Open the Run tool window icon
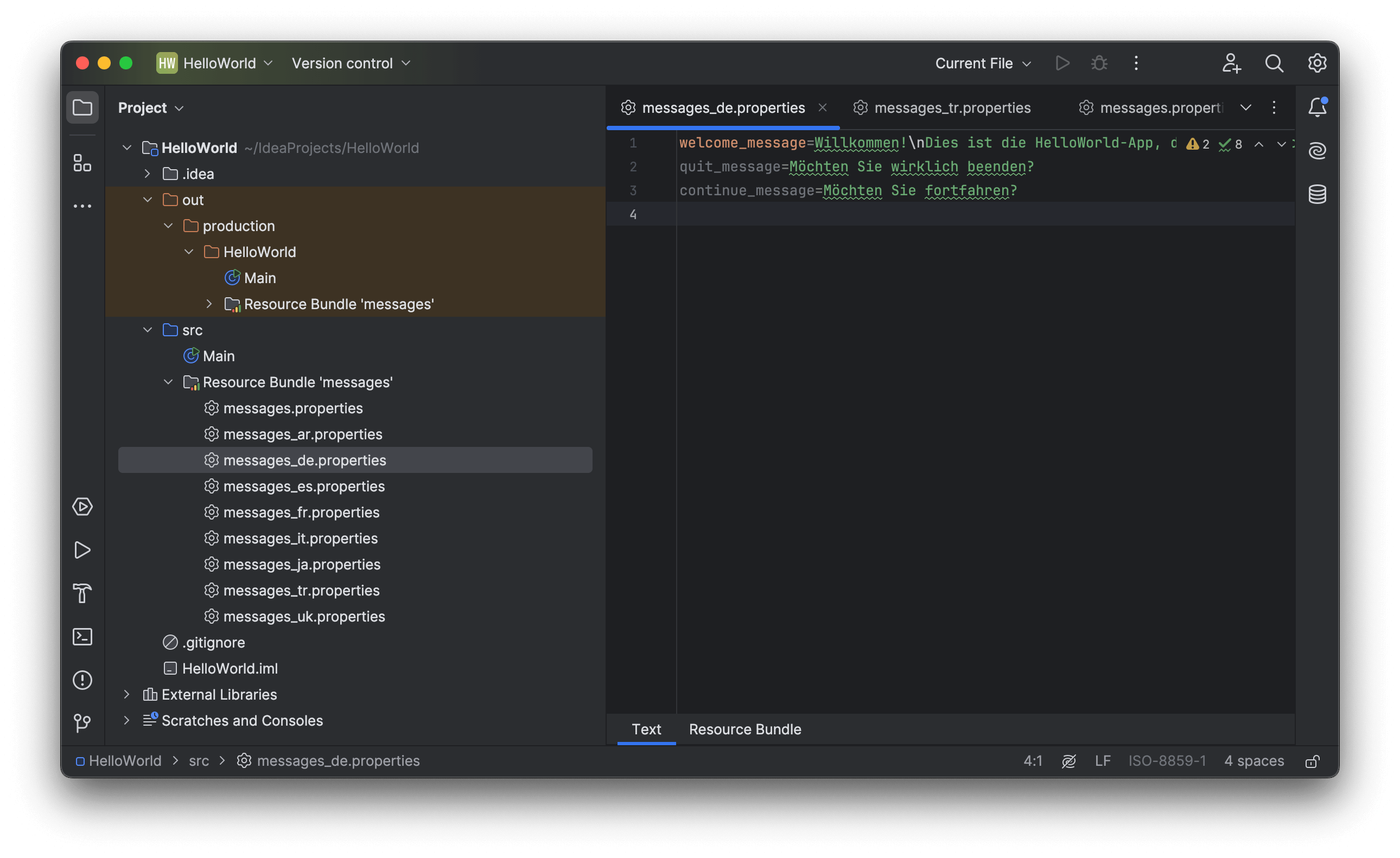Image resolution: width=1400 pixels, height=858 pixels. [82, 549]
